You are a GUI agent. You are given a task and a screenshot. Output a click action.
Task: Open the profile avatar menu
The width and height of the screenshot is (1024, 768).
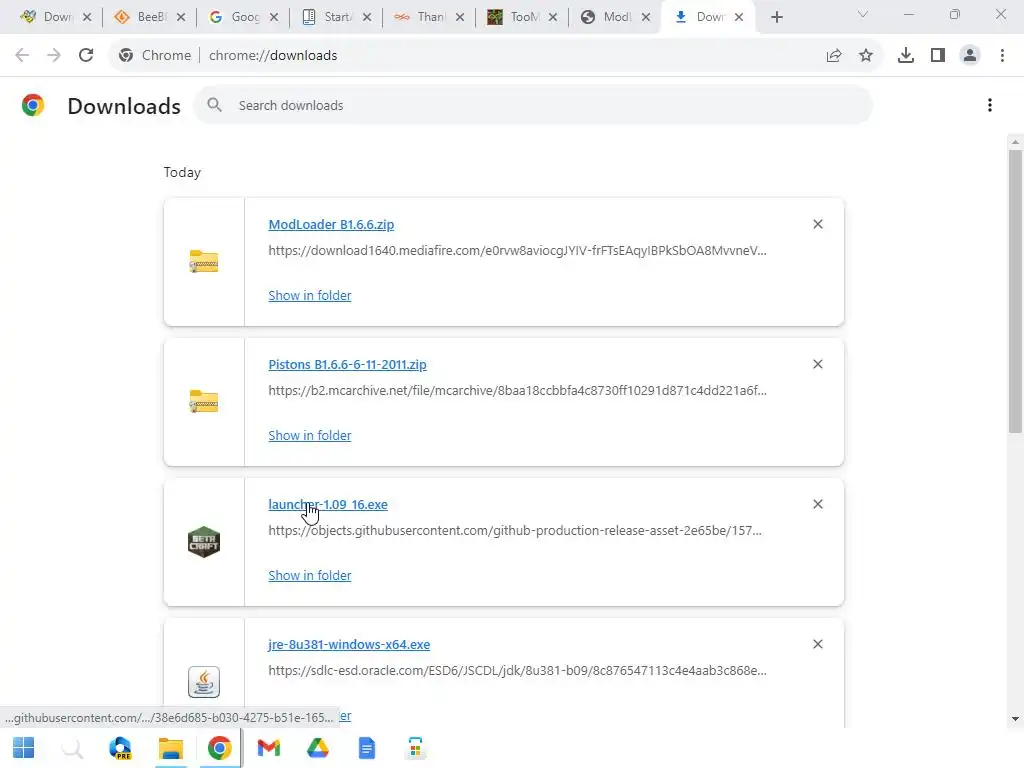[x=970, y=56]
